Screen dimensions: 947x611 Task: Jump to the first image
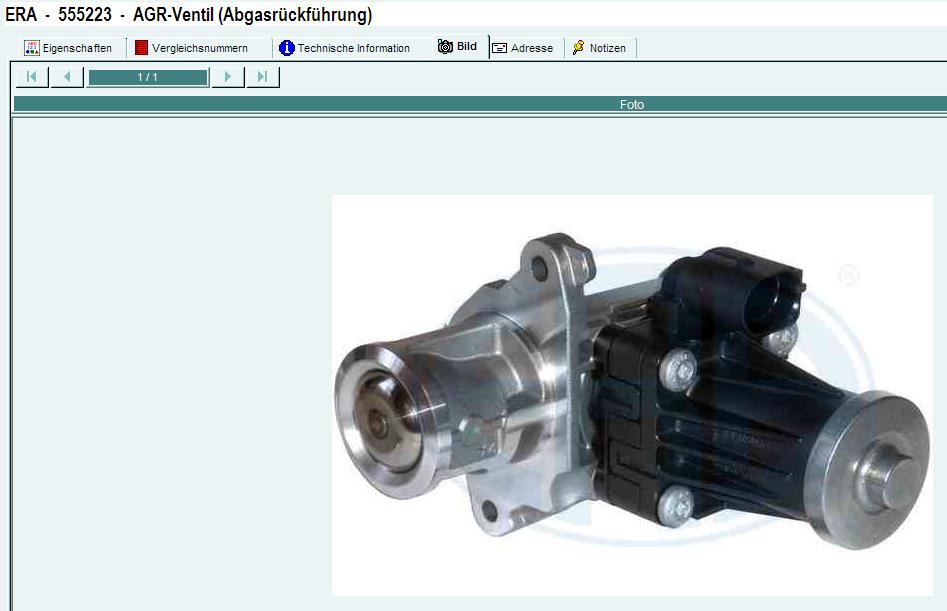tap(31, 77)
